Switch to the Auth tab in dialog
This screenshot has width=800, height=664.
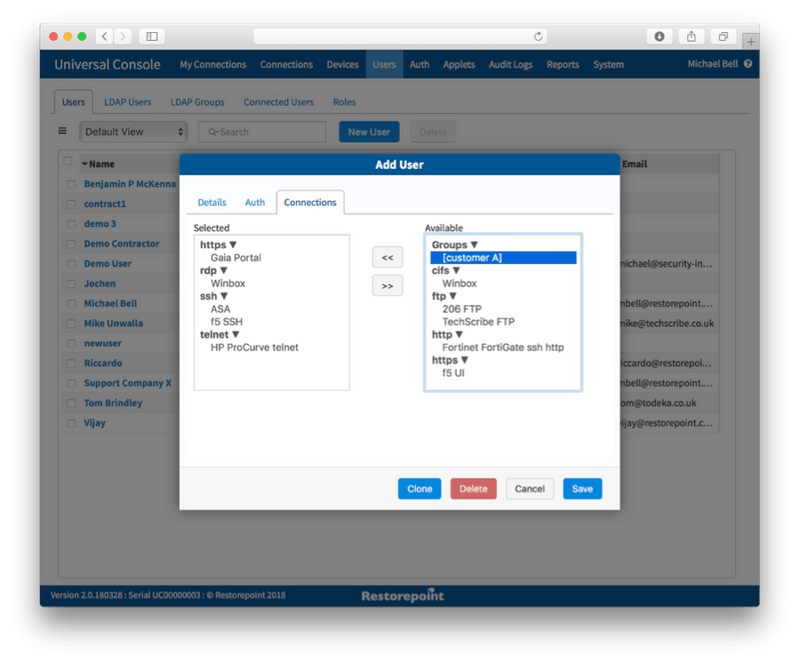255,203
